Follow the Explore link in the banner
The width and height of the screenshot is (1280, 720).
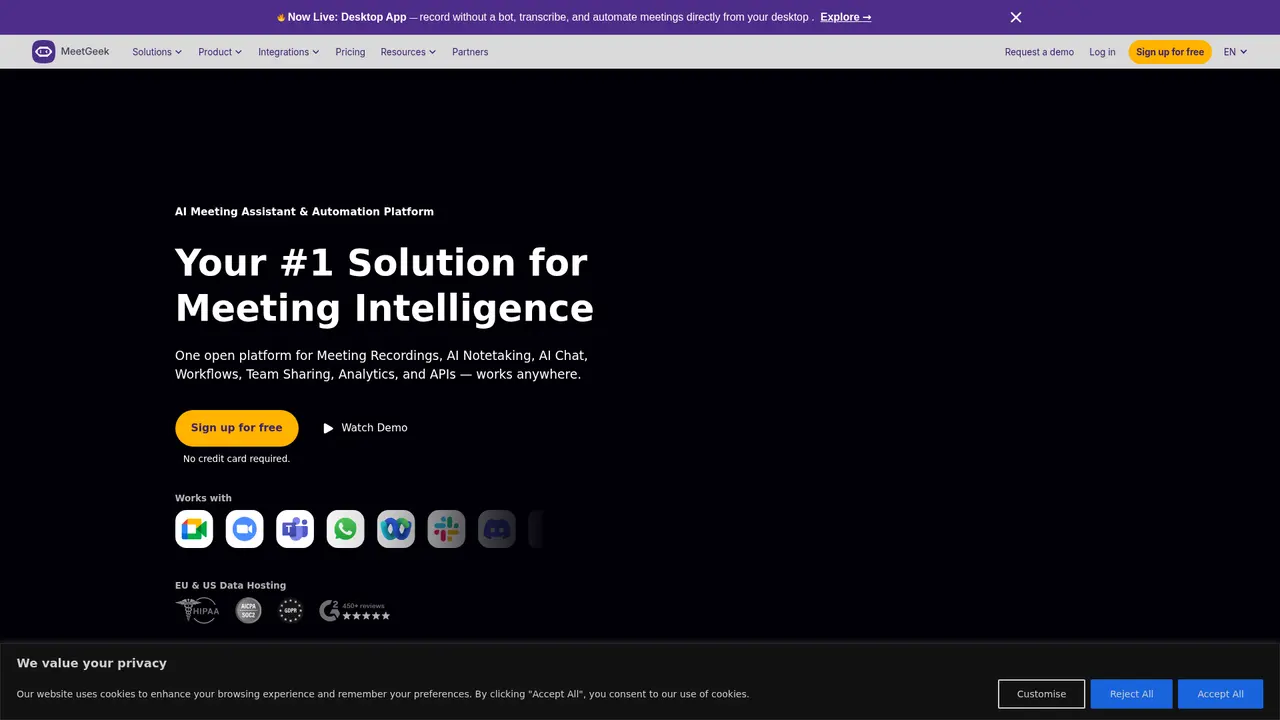(x=846, y=17)
